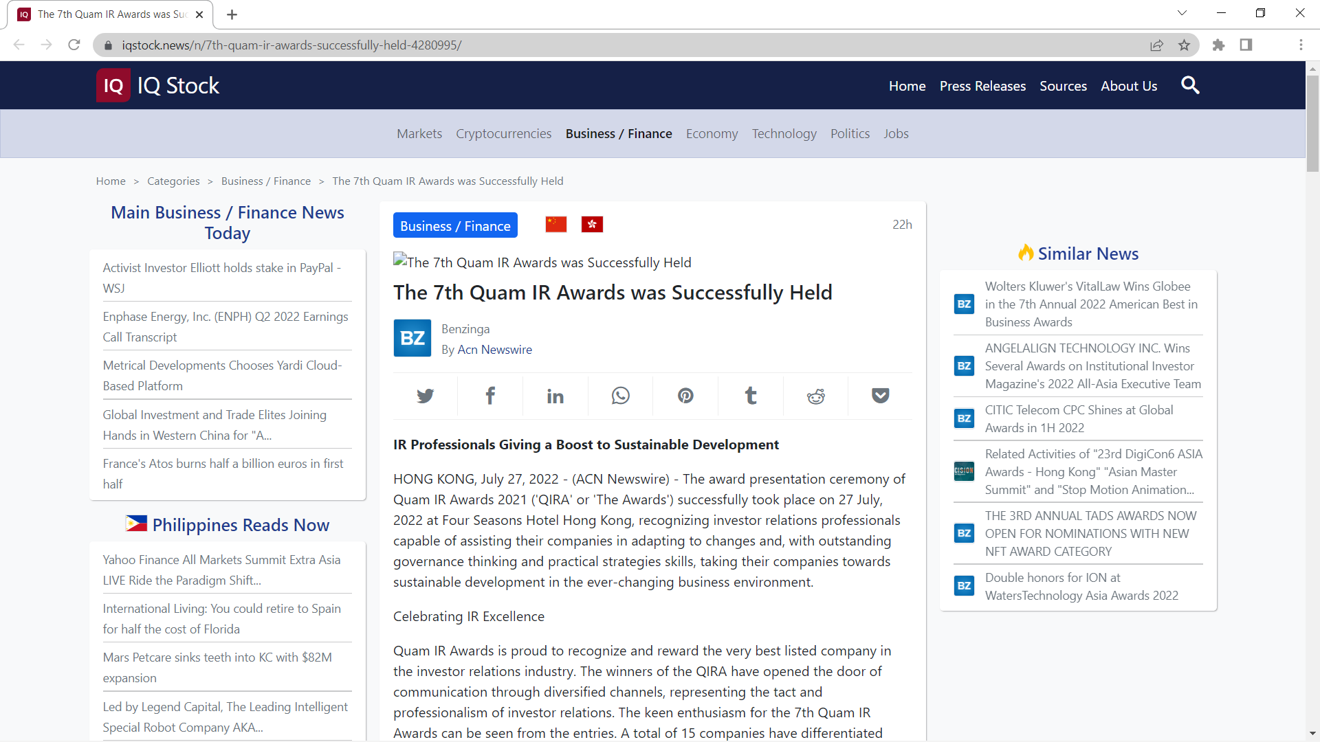Open France's Atos burns half billion article
Viewport: 1320px width, 742px height.
227,473
